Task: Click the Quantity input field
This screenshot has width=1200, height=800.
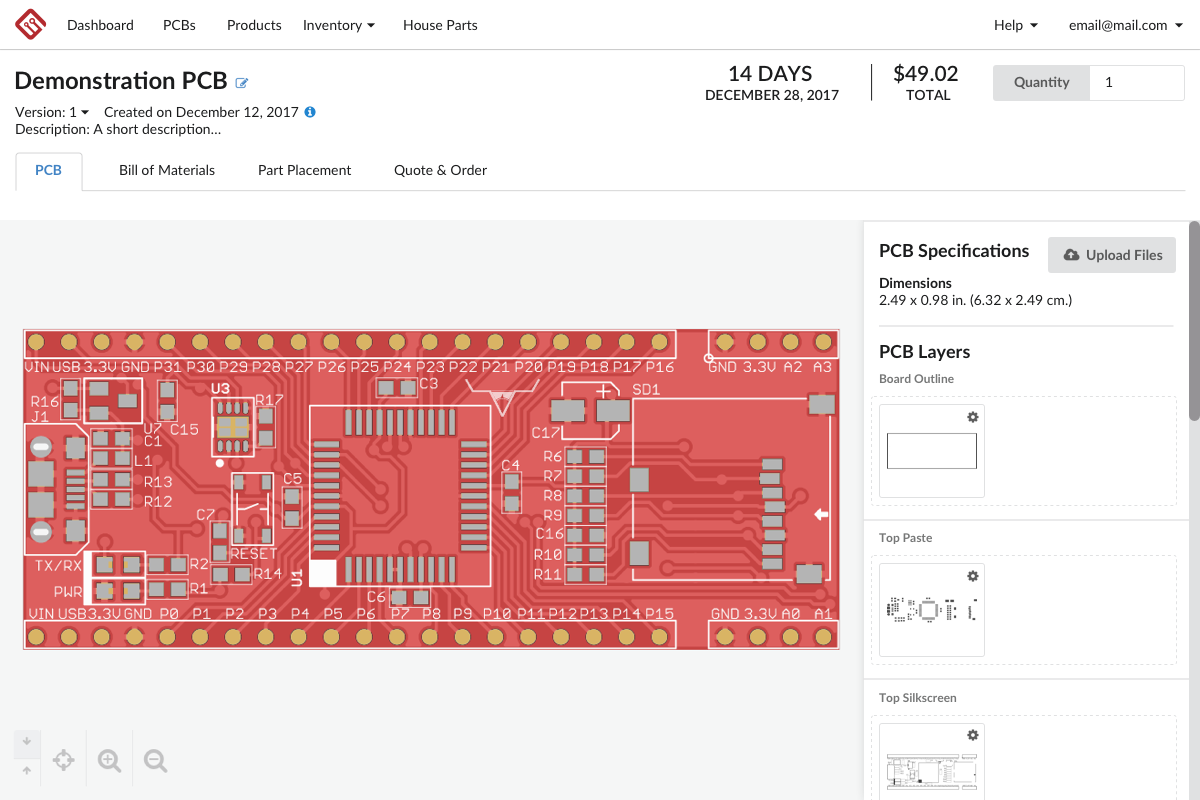Action: click(x=1137, y=82)
